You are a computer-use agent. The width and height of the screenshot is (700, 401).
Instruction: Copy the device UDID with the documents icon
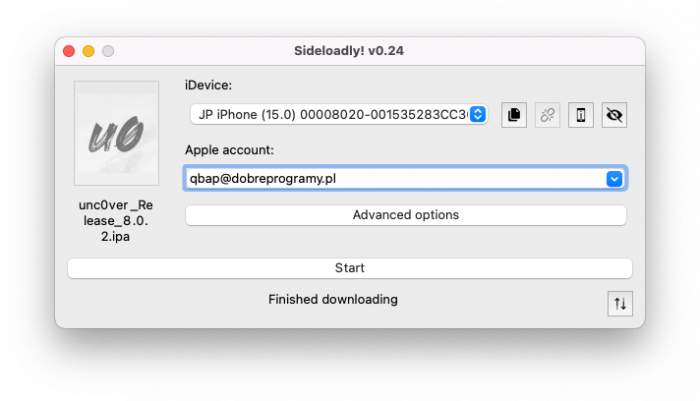pyautogui.click(x=514, y=115)
